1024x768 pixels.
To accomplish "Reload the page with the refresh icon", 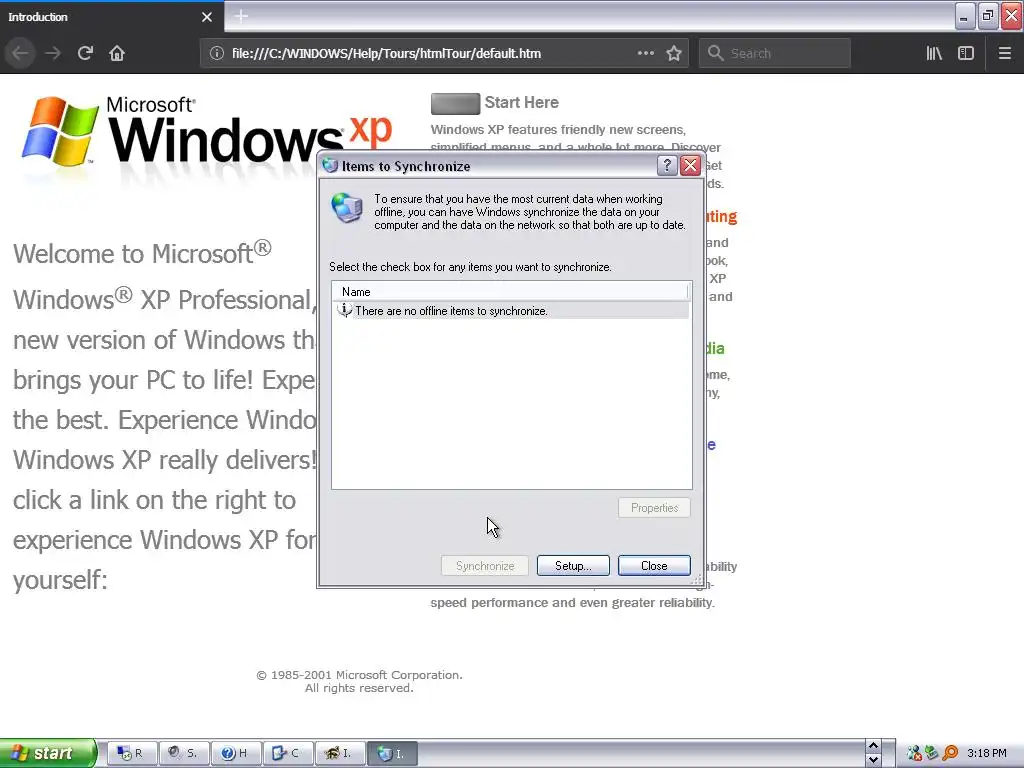I will (x=85, y=53).
